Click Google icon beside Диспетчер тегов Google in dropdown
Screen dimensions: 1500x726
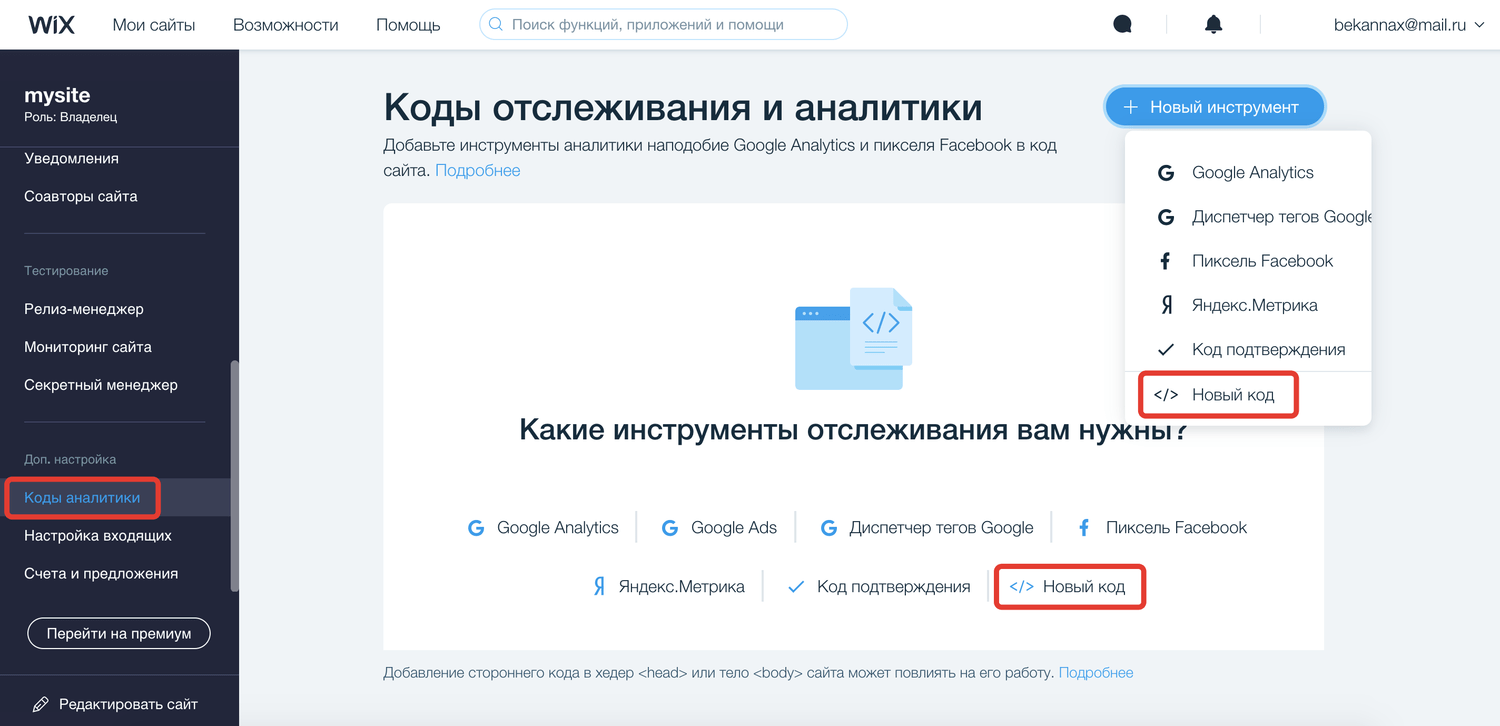click(x=1166, y=216)
